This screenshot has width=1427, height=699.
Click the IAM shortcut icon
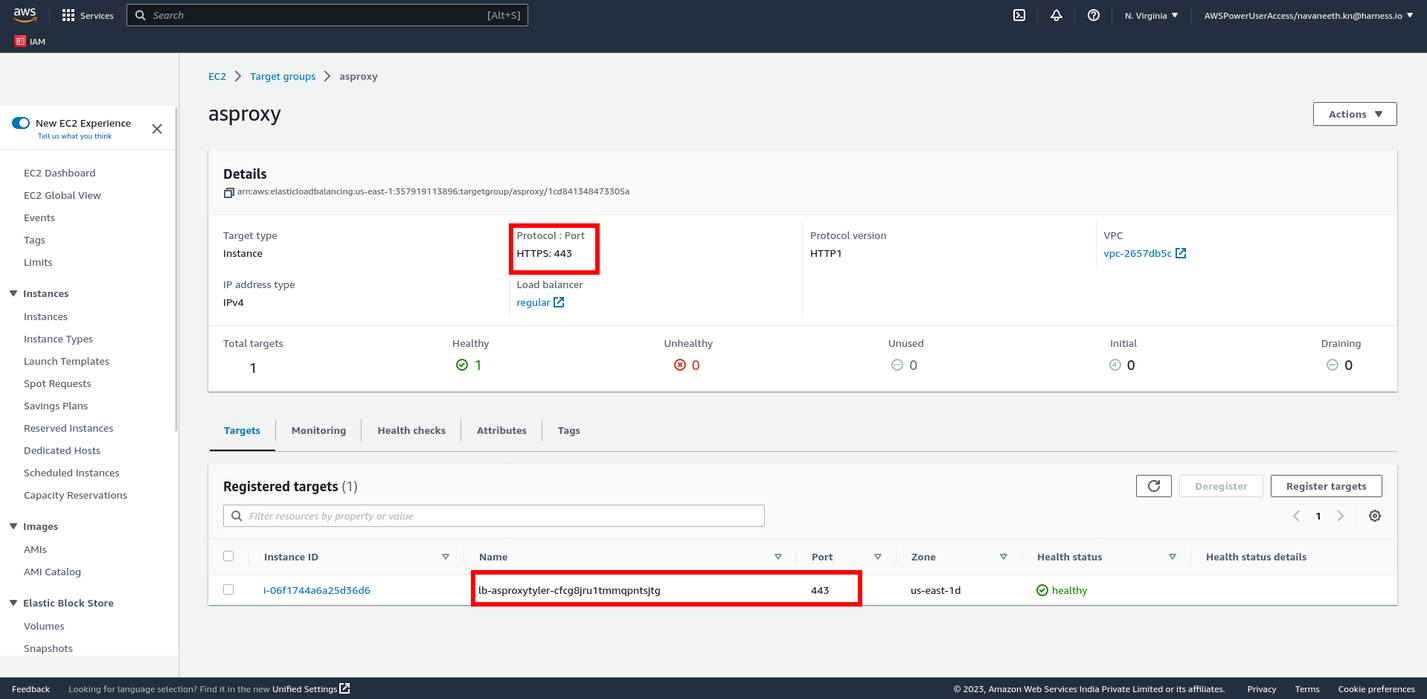tap(20, 41)
